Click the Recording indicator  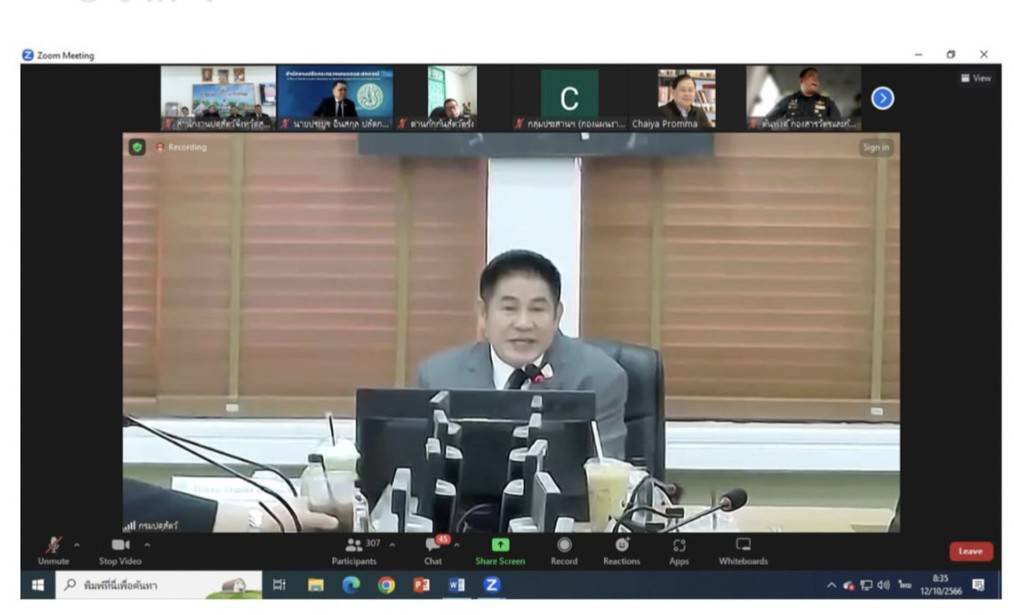click(182, 147)
